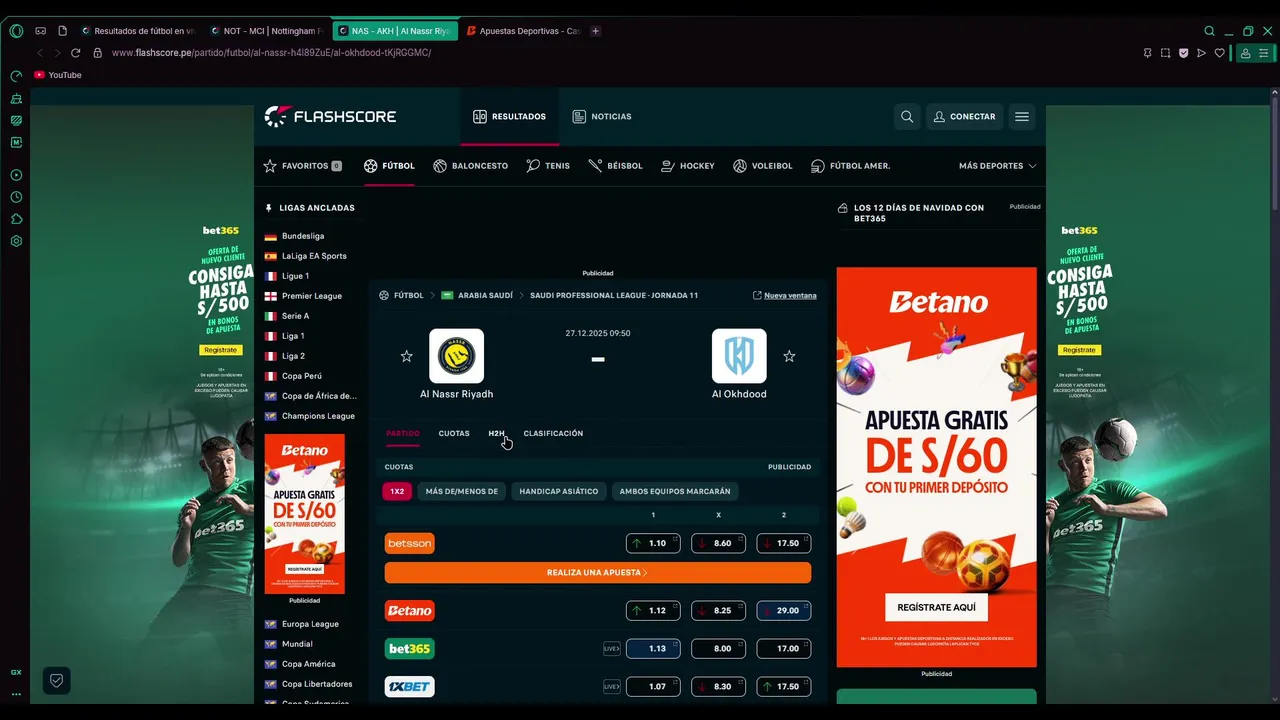Click the bet365 draw odds 8.00
This screenshot has width=1280, height=720.
coord(718,649)
